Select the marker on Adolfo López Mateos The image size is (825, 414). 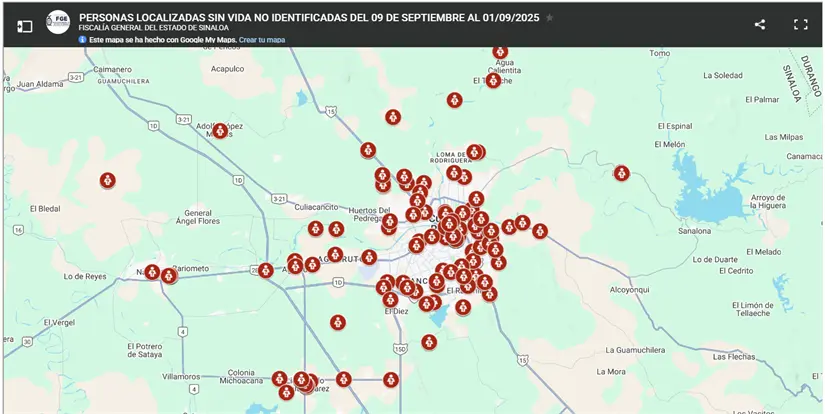point(220,131)
